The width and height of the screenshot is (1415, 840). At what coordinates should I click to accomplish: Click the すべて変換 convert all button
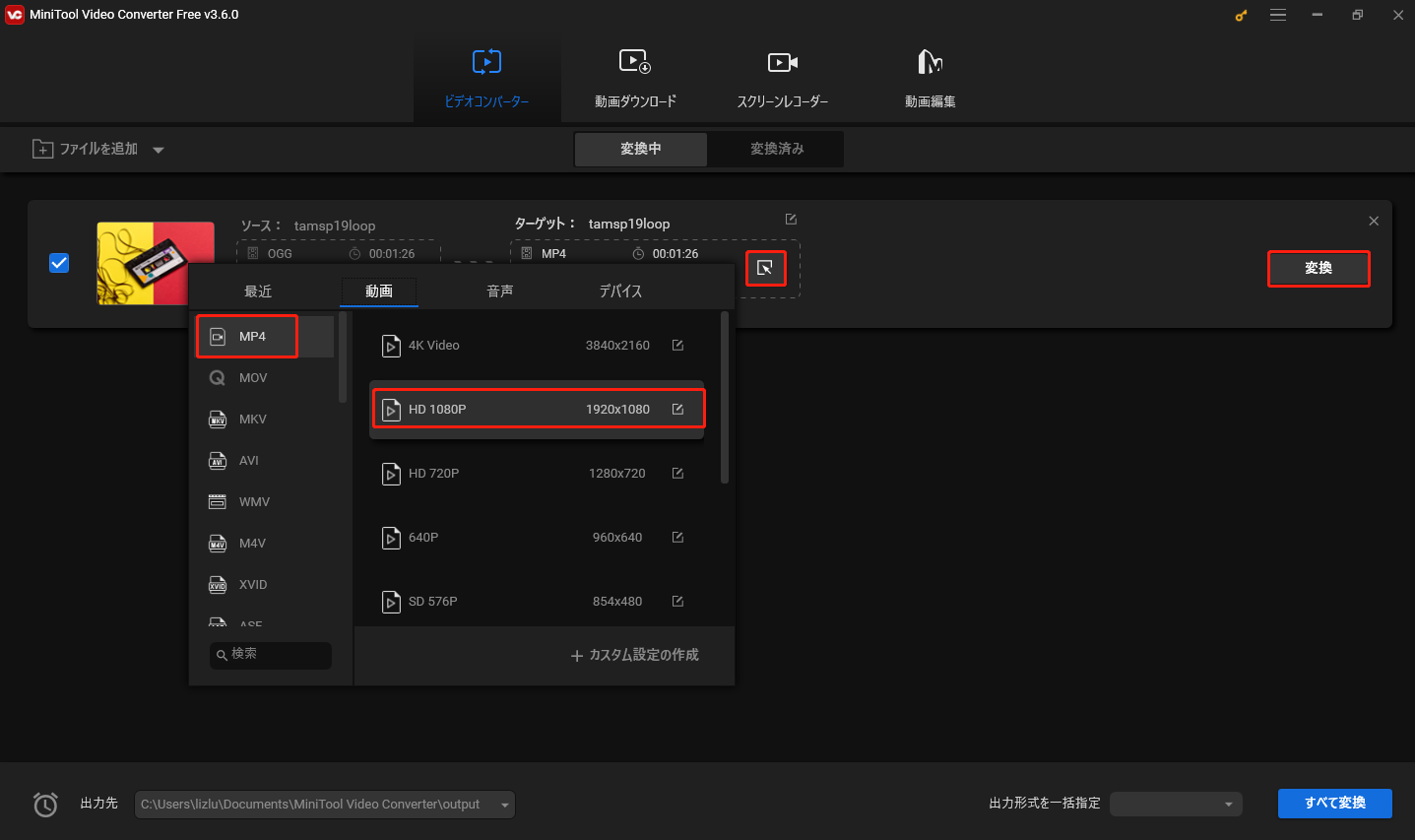click(x=1335, y=804)
